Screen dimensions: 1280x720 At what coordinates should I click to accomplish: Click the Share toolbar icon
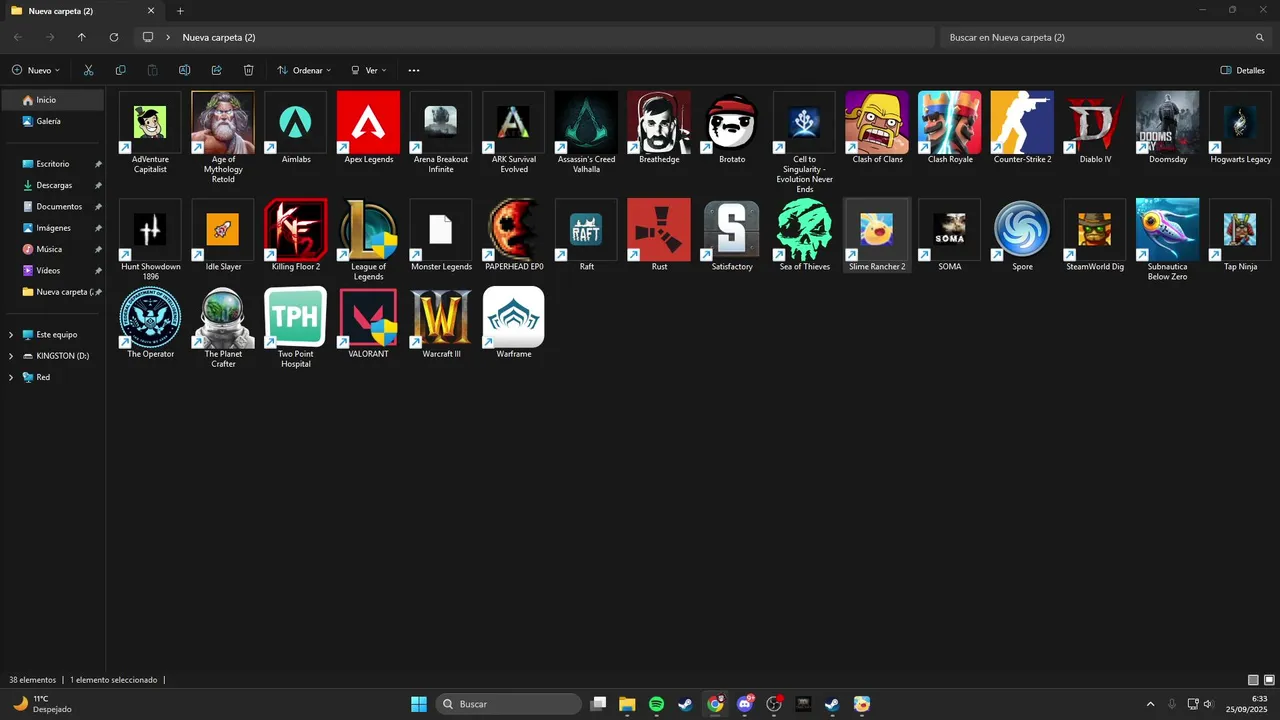pos(216,70)
